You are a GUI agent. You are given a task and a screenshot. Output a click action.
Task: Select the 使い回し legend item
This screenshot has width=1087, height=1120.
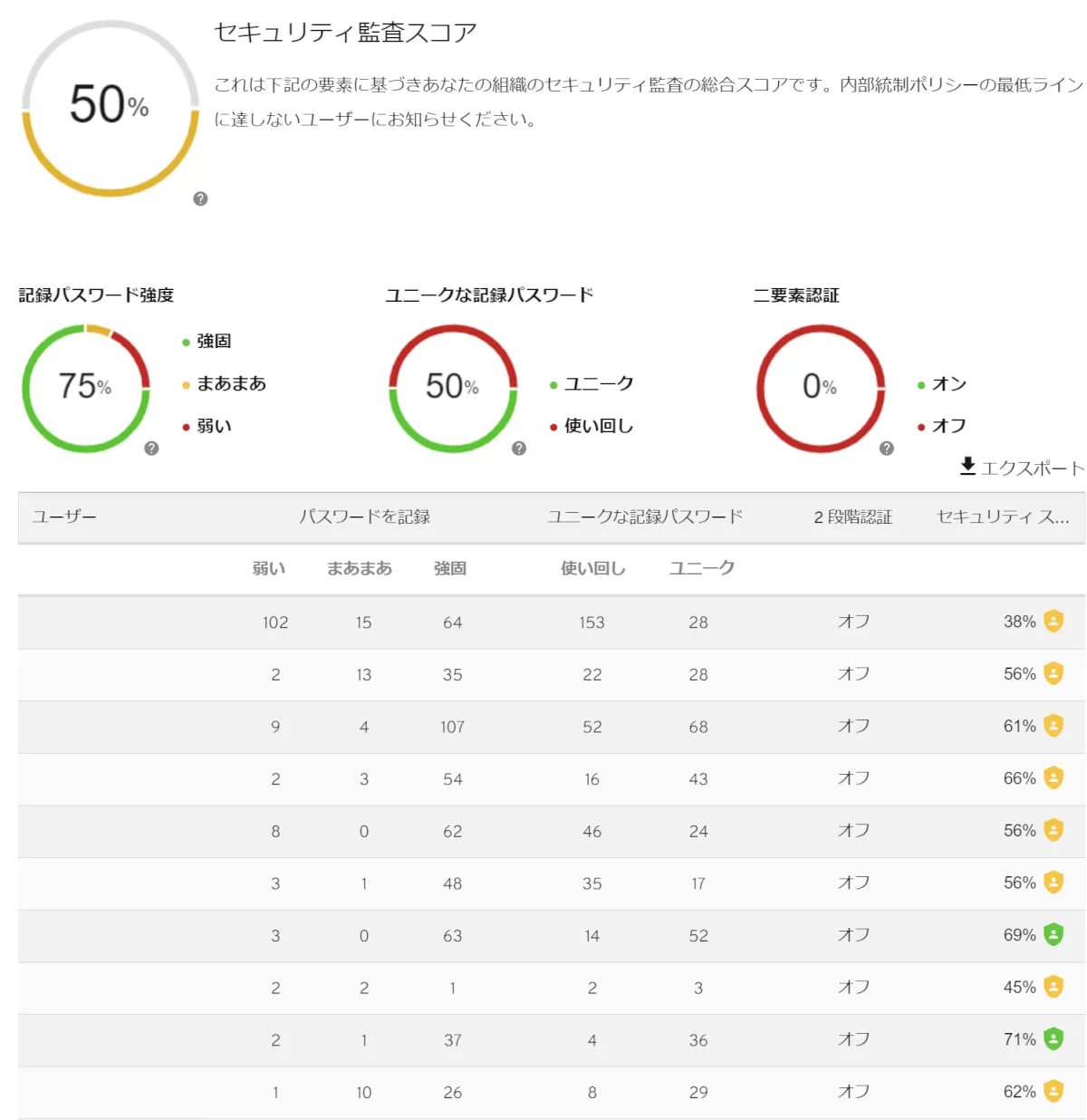coord(598,426)
